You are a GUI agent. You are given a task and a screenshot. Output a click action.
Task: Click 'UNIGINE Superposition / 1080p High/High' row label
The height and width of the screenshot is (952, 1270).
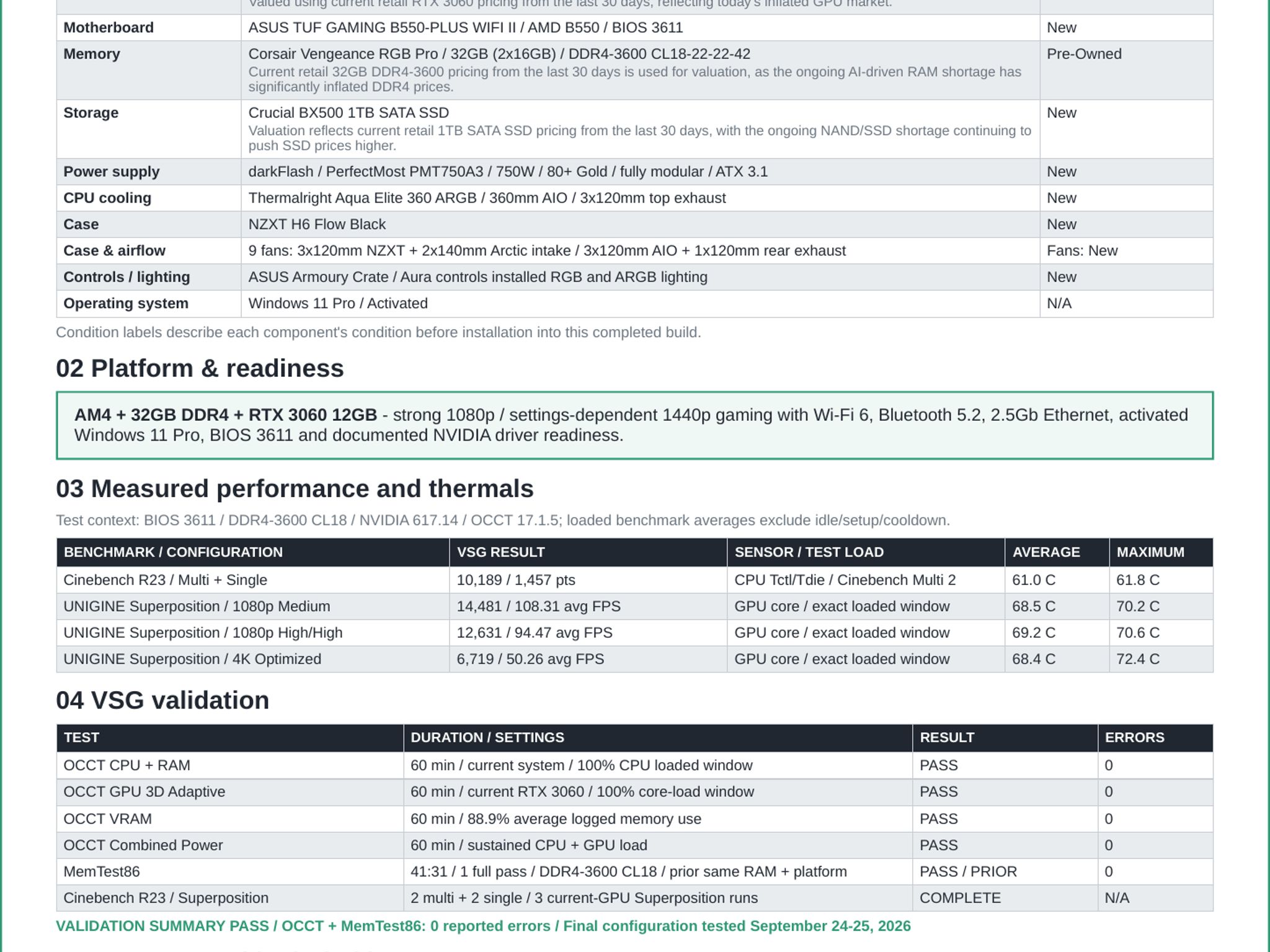click(203, 633)
